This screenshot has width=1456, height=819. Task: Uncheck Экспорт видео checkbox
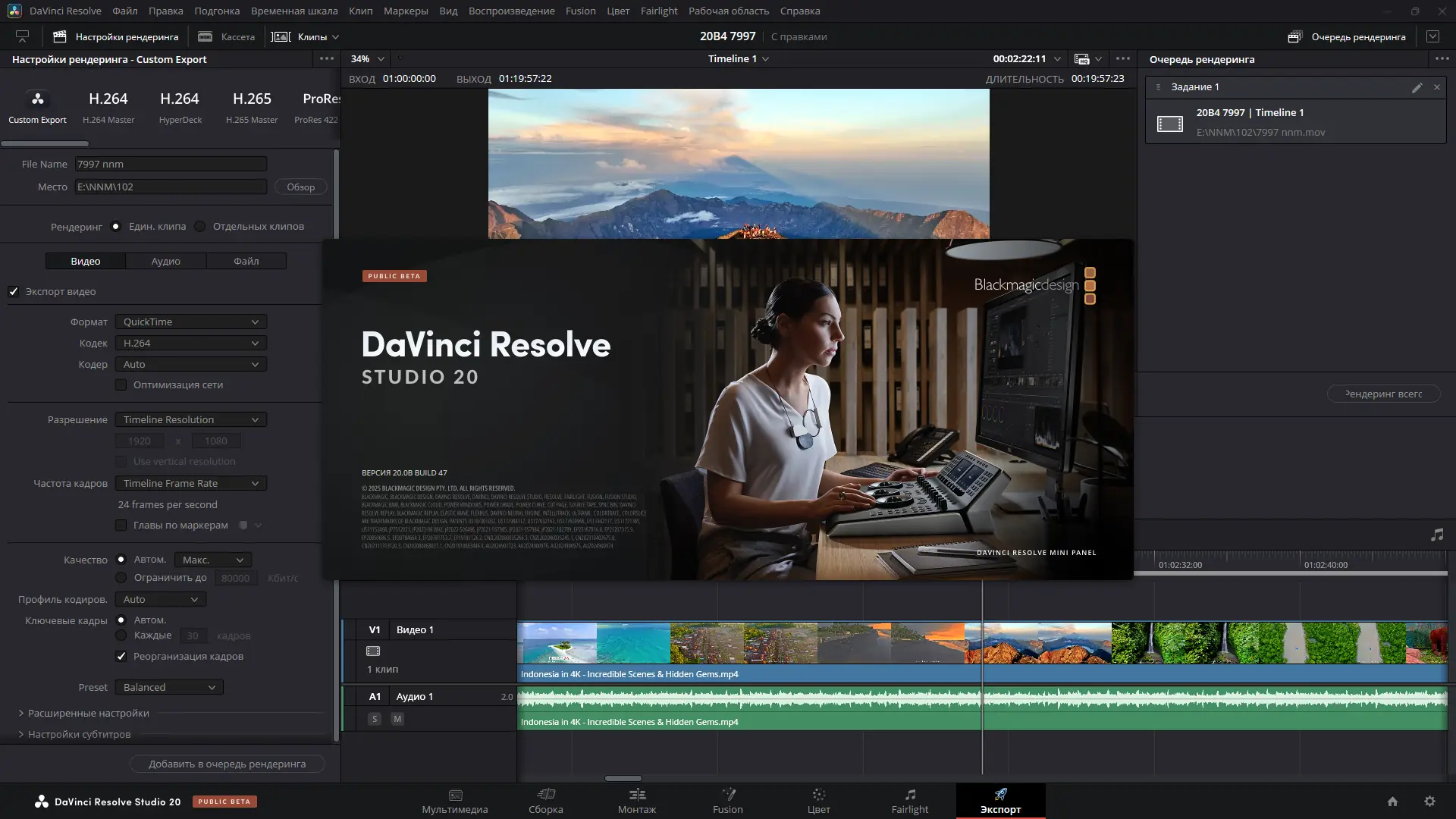pos(14,292)
